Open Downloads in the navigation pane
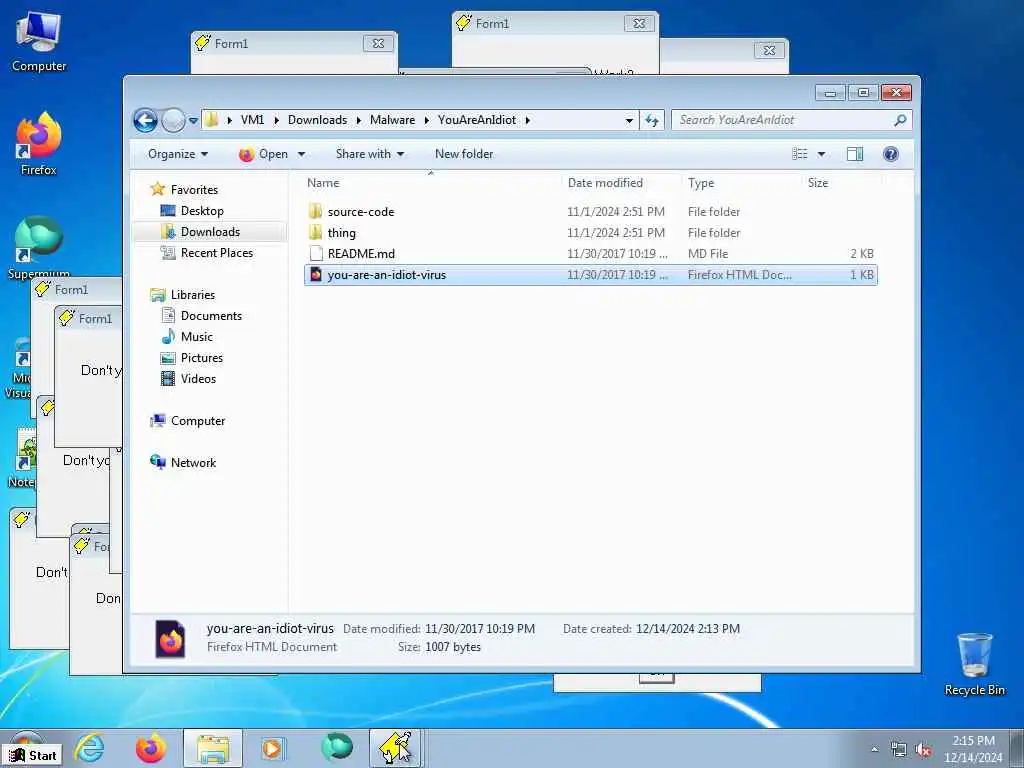 pos(210,232)
